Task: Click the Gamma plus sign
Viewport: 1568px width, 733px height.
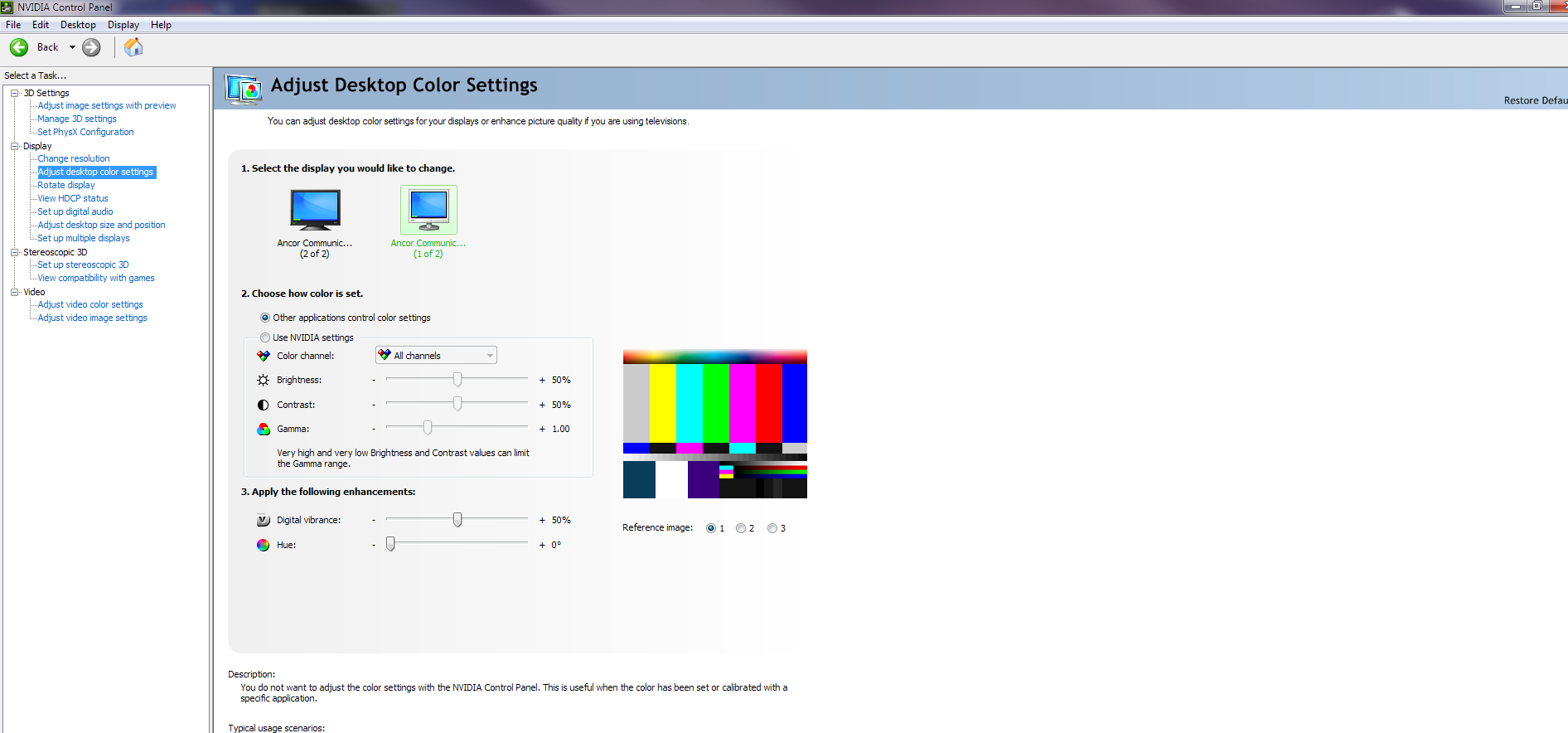Action: pos(542,429)
